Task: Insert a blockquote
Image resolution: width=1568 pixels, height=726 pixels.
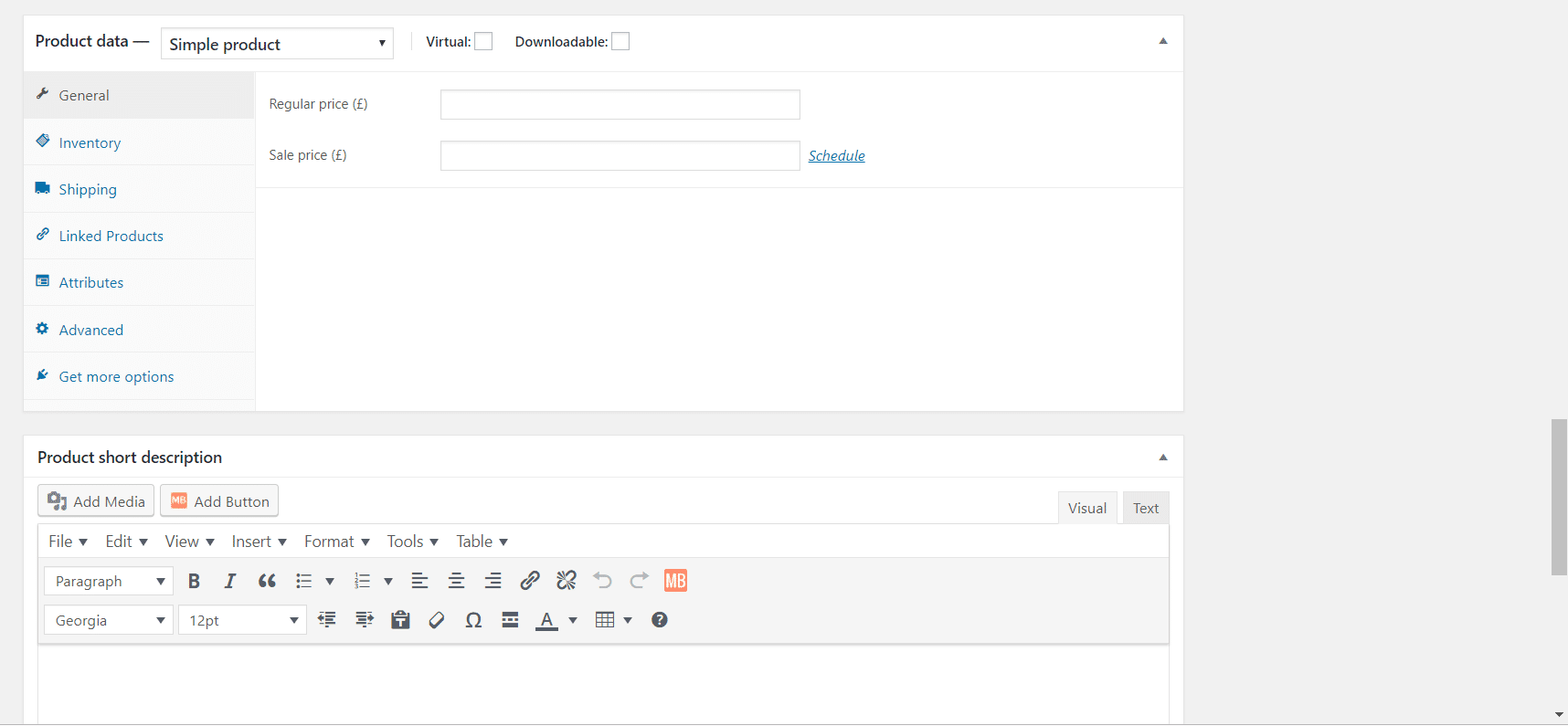Action: 267,581
